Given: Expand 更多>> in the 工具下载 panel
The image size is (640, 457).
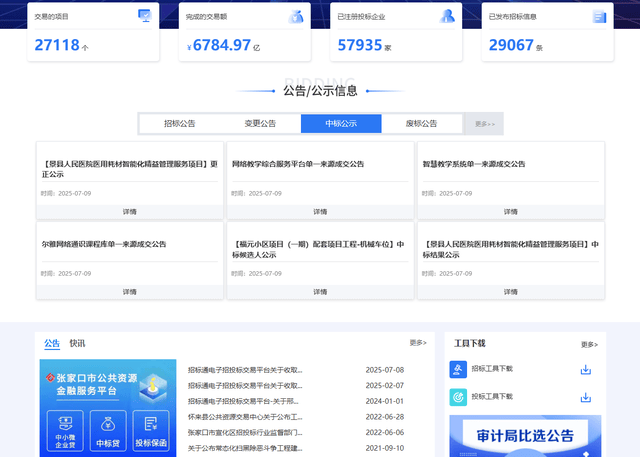Looking at the screenshot, I should click(x=589, y=344).
